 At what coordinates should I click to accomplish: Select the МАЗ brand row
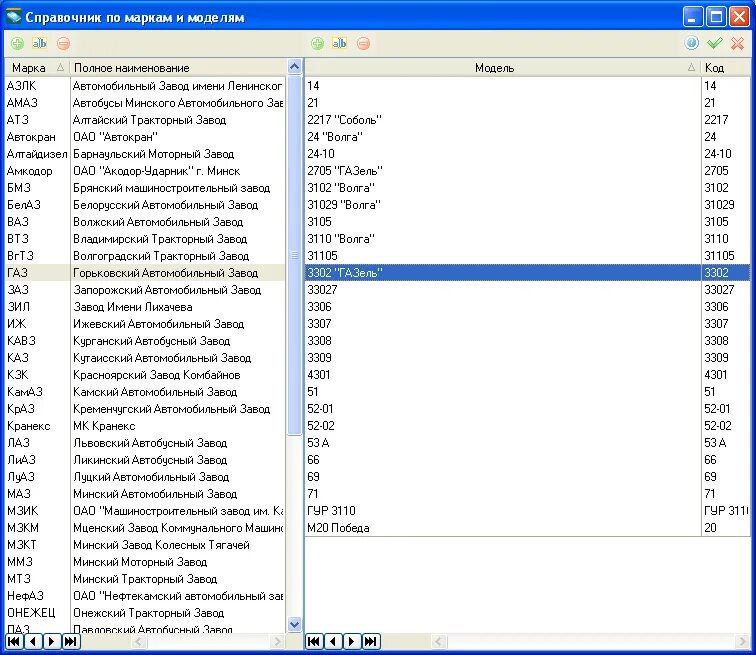pos(145,494)
